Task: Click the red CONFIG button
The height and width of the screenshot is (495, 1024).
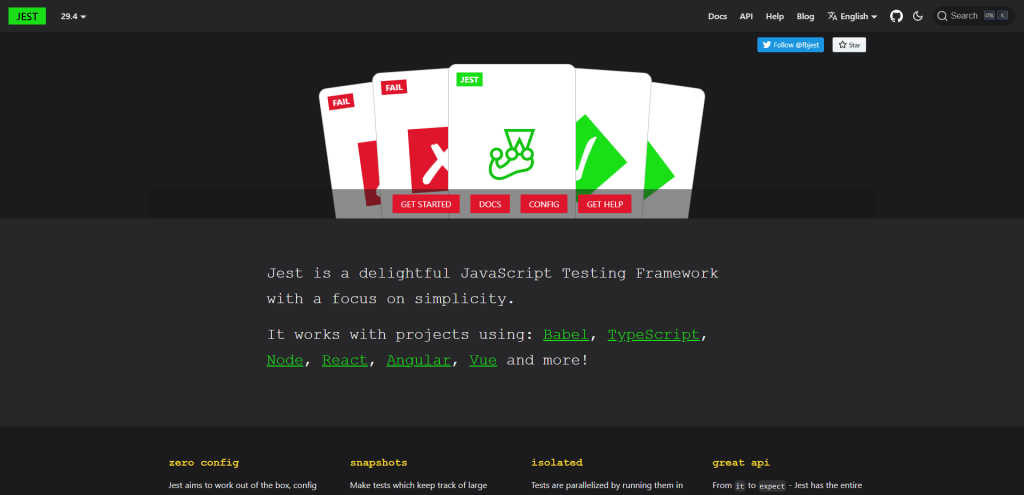Action: point(544,204)
